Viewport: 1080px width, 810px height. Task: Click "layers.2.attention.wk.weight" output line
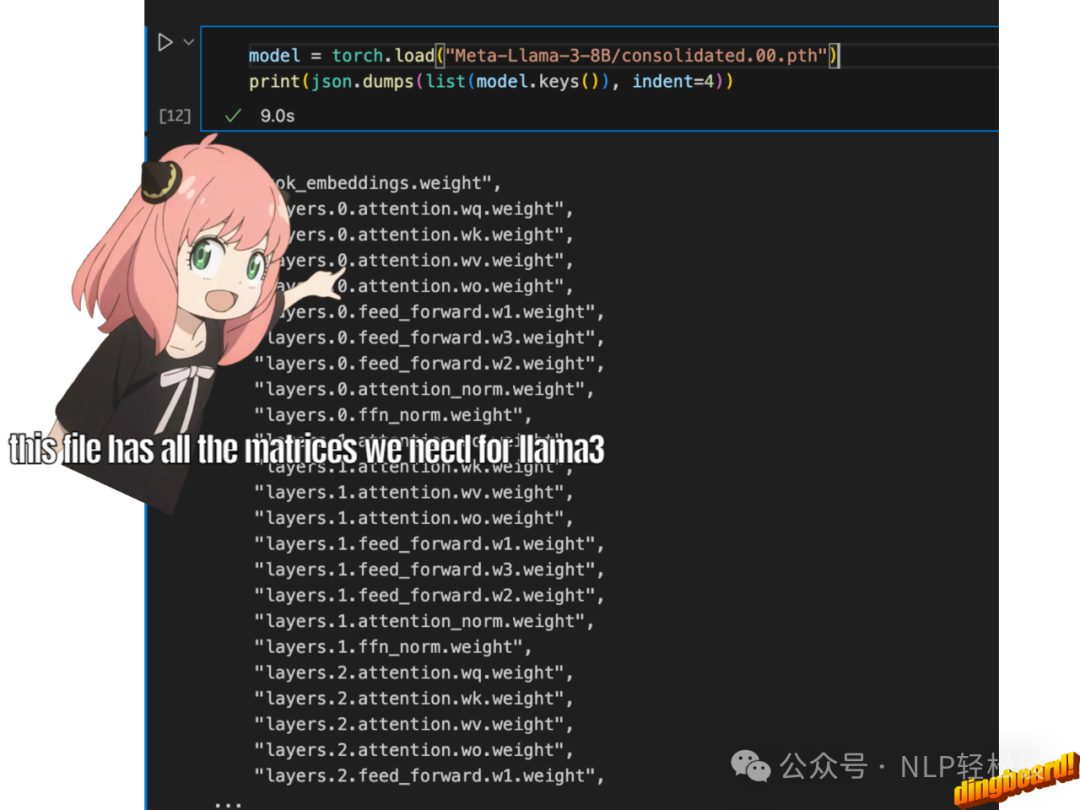coord(413,699)
